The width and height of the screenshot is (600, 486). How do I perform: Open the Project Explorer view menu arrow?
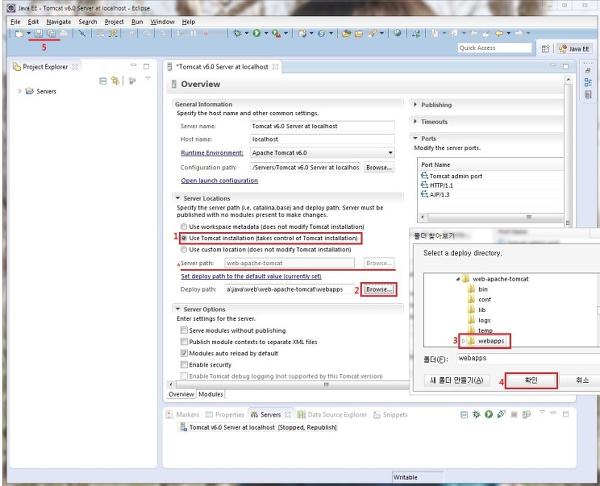148,78
